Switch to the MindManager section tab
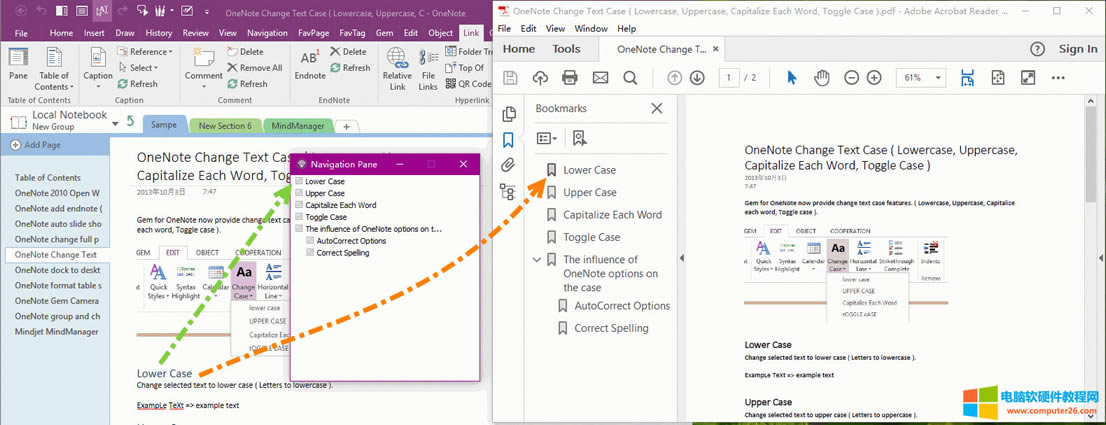This screenshot has width=1106, height=425. click(297, 126)
